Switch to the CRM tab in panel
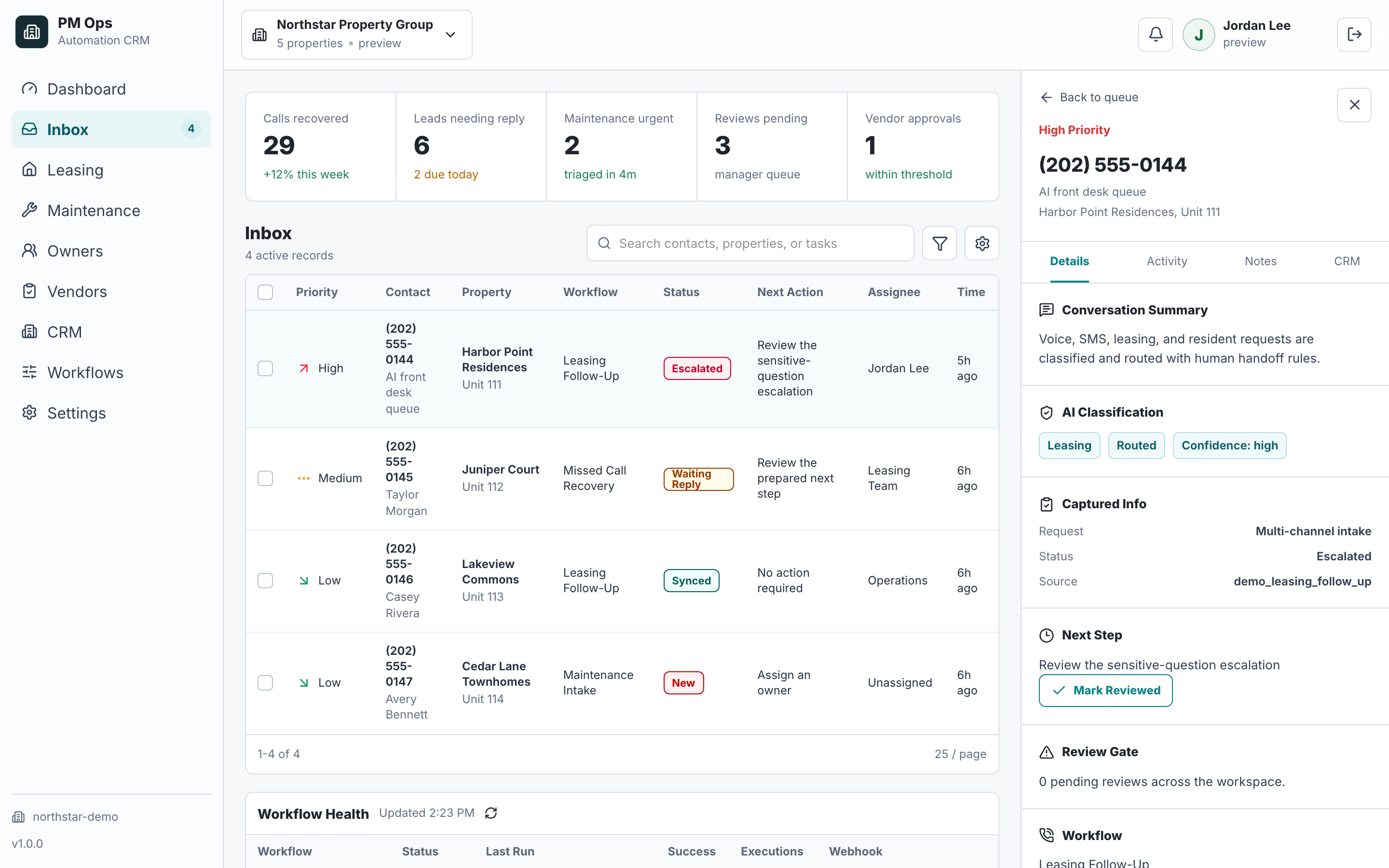This screenshot has height=868, width=1389. coord(1347,261)
